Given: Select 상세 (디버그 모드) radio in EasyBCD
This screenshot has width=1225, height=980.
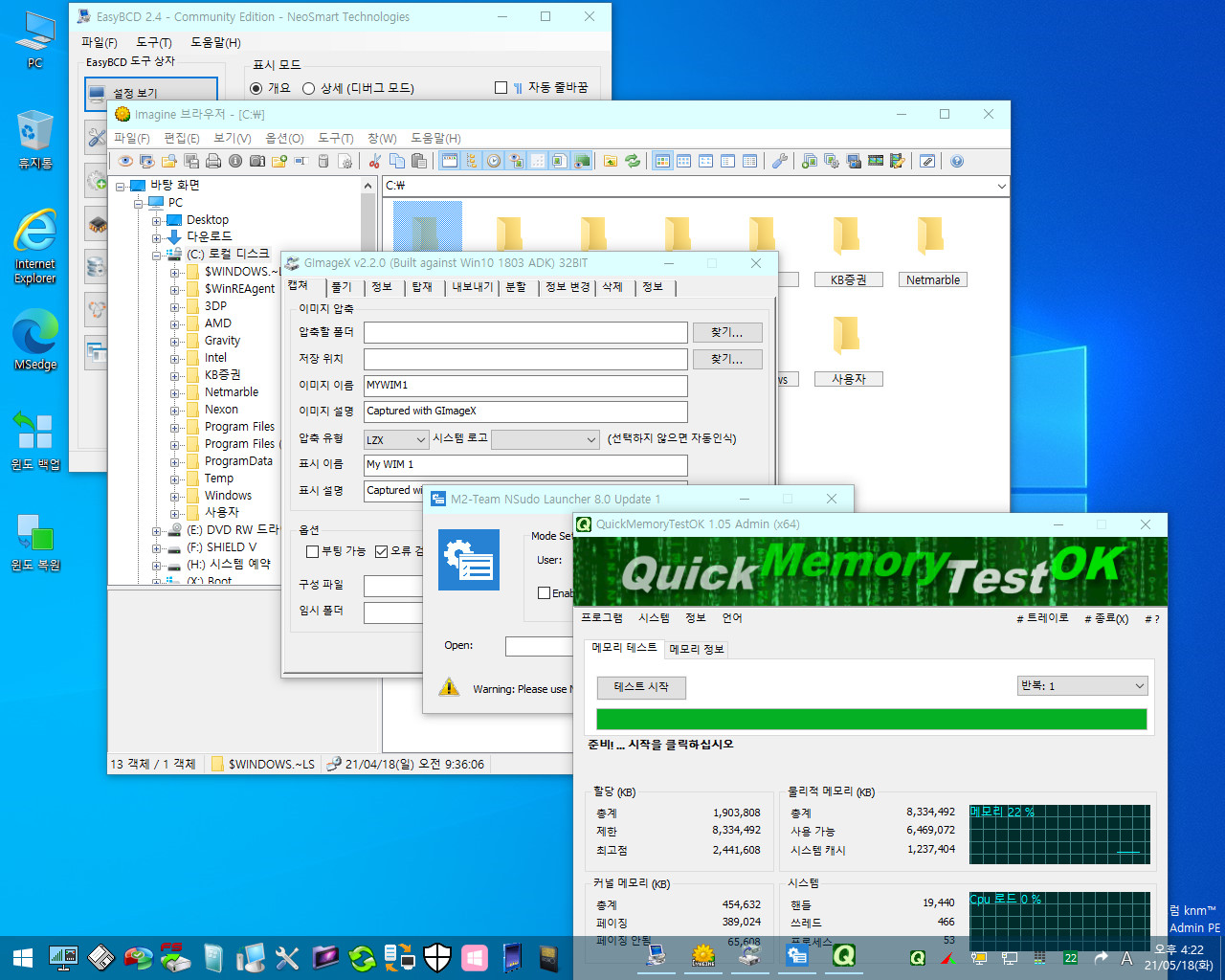Looking at the screenshot, I should (x=308, y=88).
